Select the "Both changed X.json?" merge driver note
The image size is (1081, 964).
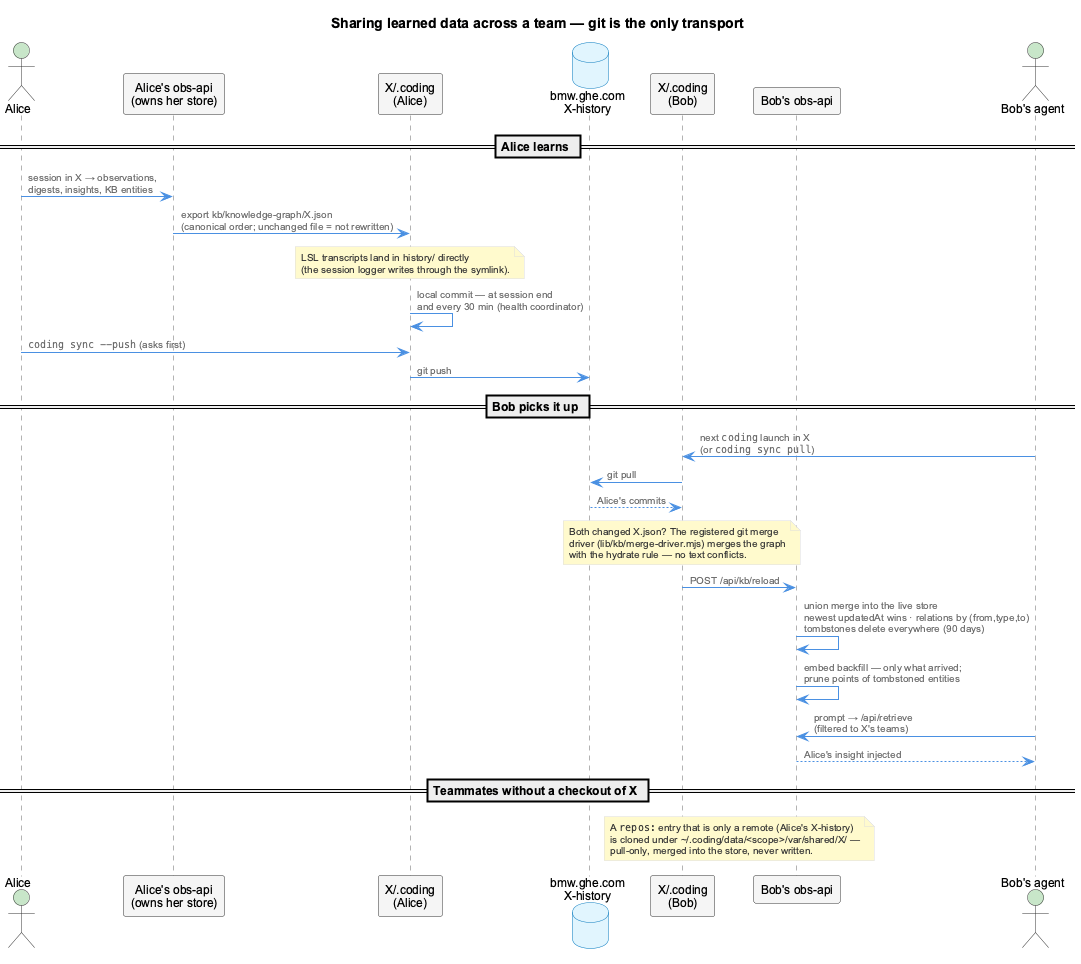pos(681,543)
